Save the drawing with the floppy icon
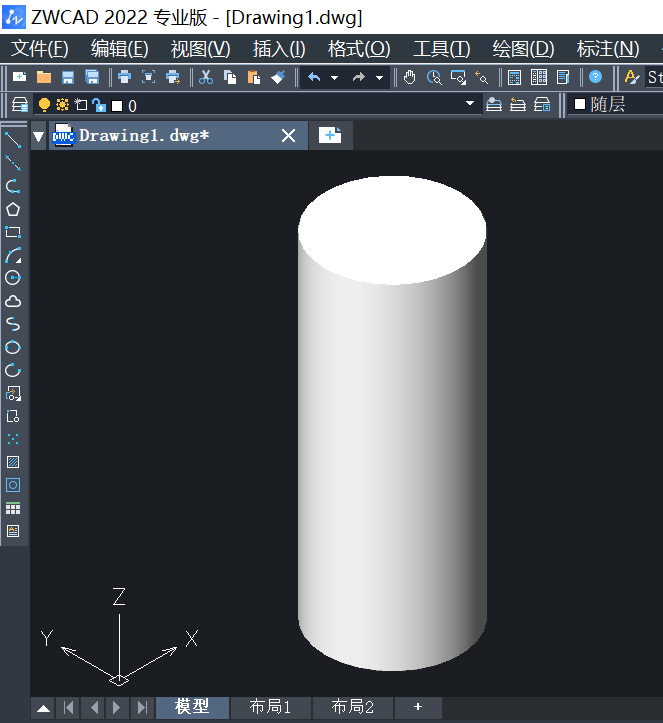The width and height of the screenshot is (663, 723). pyautogui.click(x=68, y=77)
